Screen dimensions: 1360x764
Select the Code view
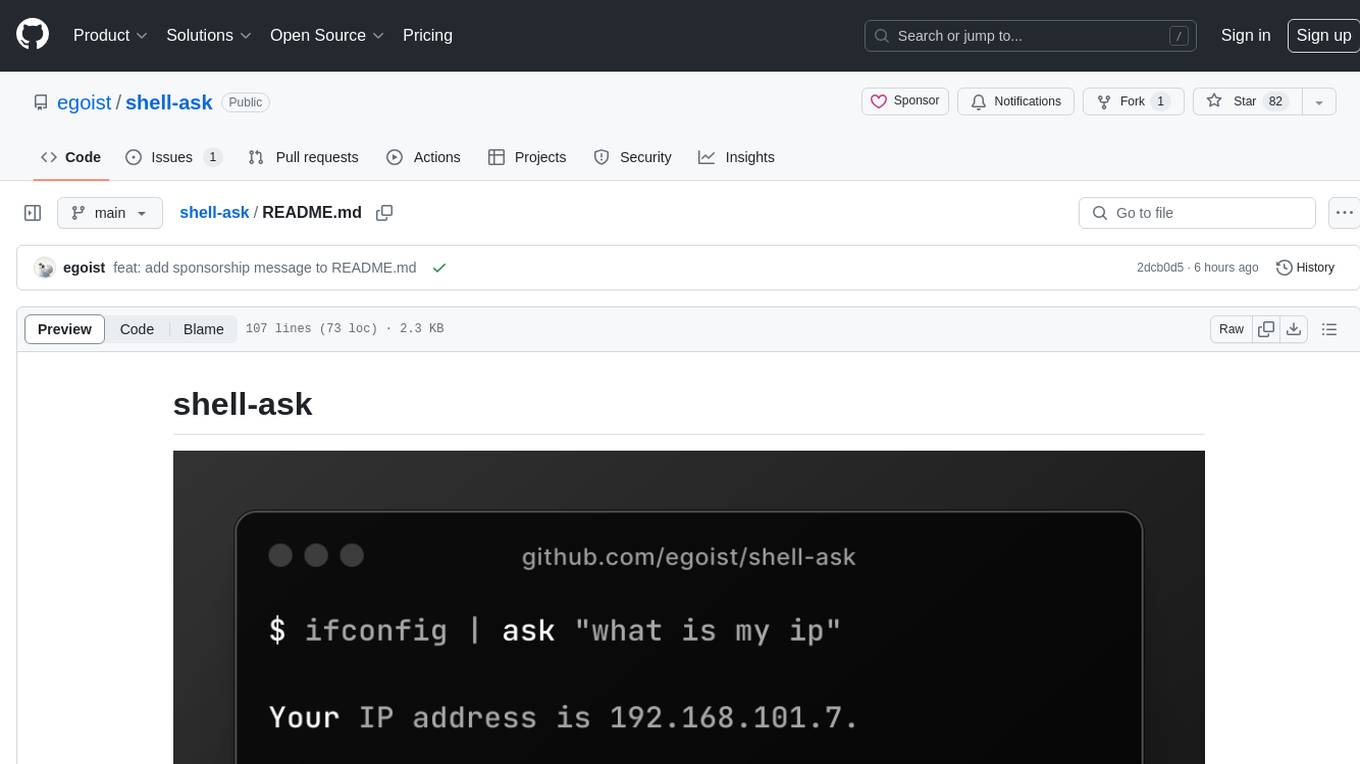[x=137, y=329]
